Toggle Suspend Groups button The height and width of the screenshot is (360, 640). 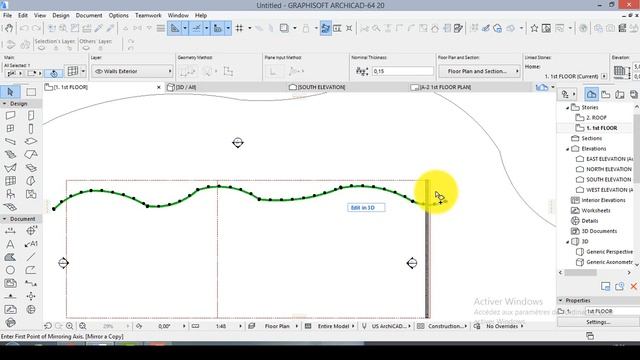click(326, 28)
